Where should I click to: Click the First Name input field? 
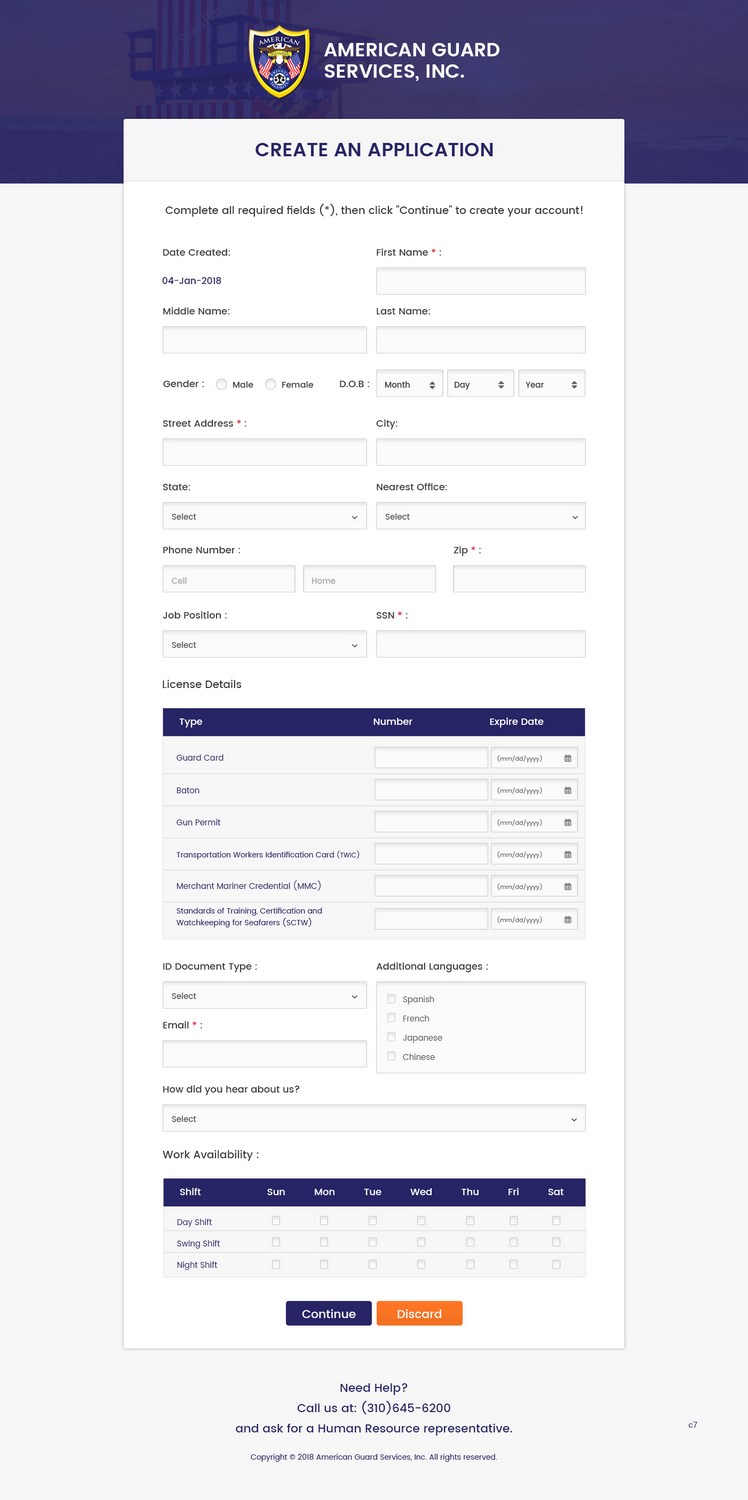(481, 280)
